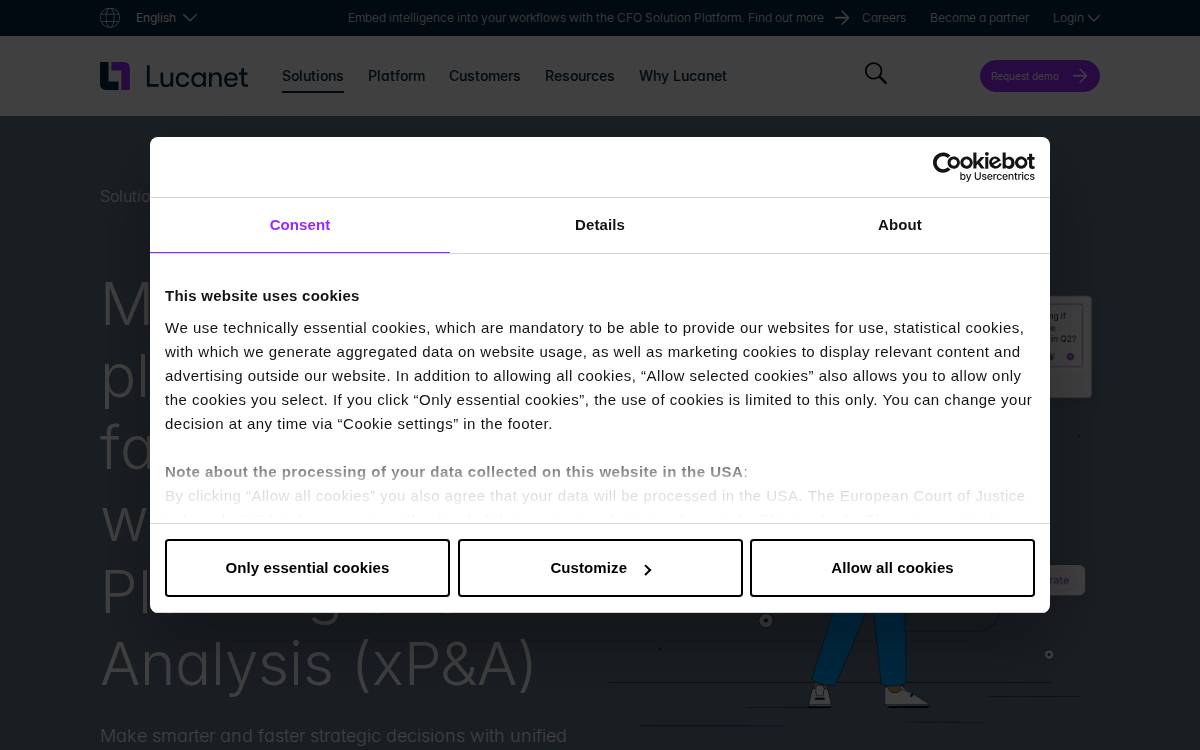Viewport: 1200px width, 750px height.
Task: Click the Request demo button
Action: [1039, 76]
